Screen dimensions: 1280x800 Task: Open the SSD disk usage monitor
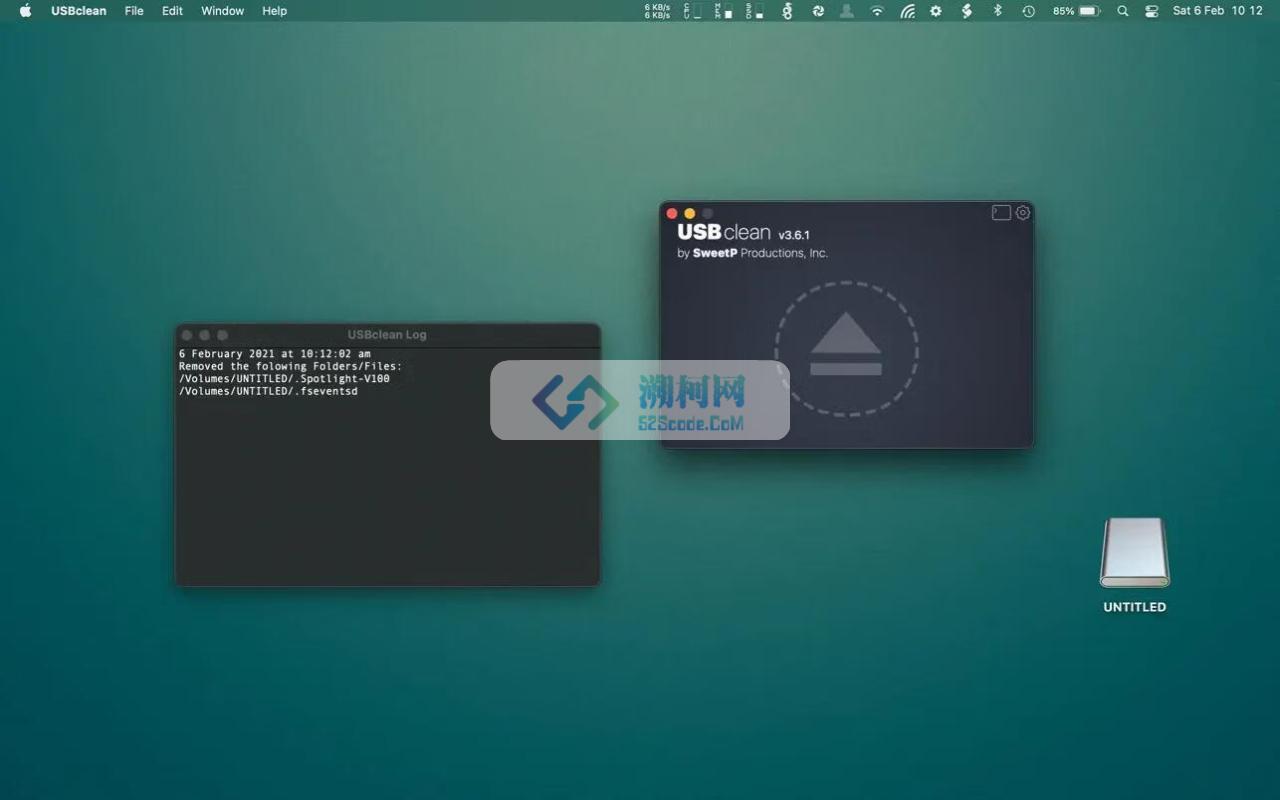pyautogui.click(x=754, y=11)
